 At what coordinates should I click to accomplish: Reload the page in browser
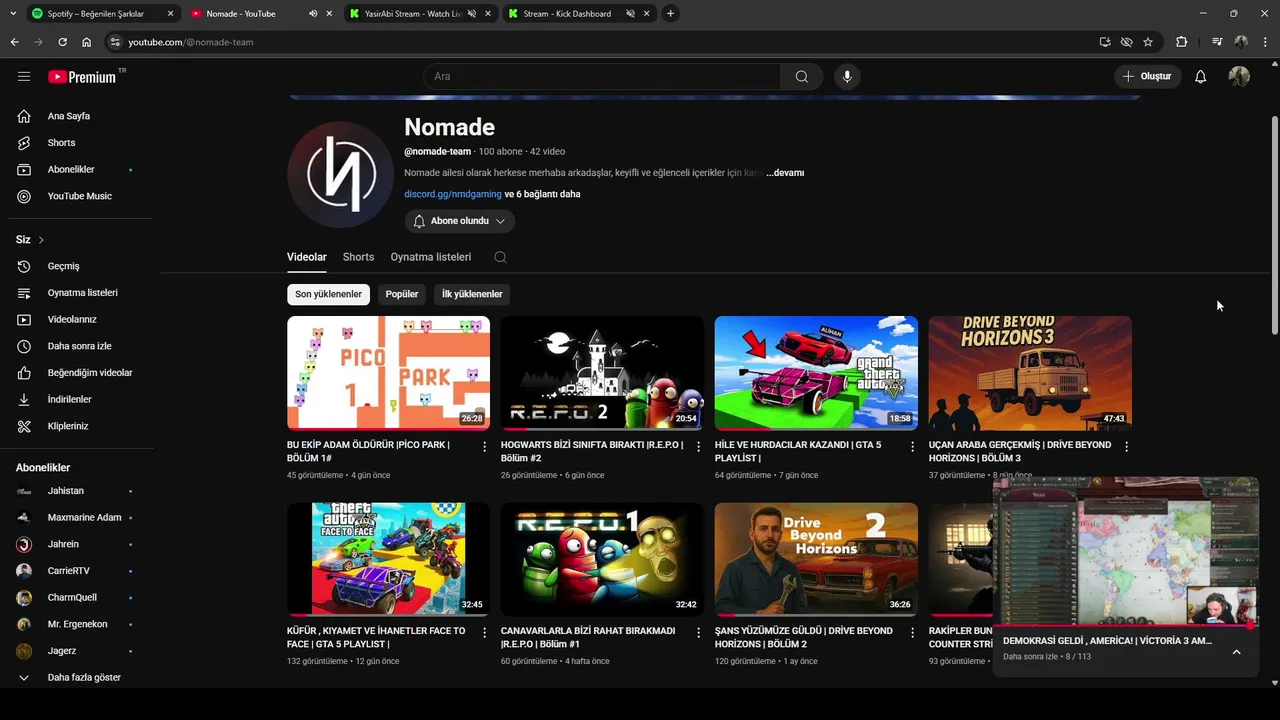[62, 42]
